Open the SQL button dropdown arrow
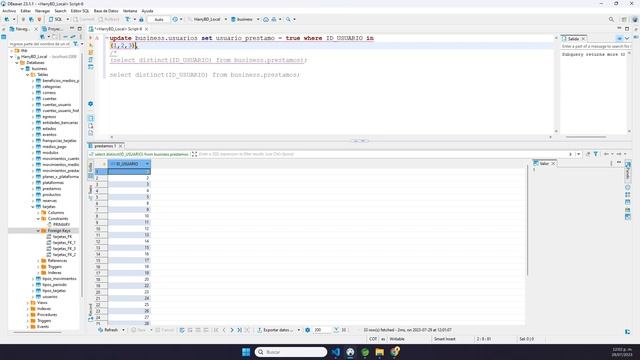The image size is (640, 360). 68,19
